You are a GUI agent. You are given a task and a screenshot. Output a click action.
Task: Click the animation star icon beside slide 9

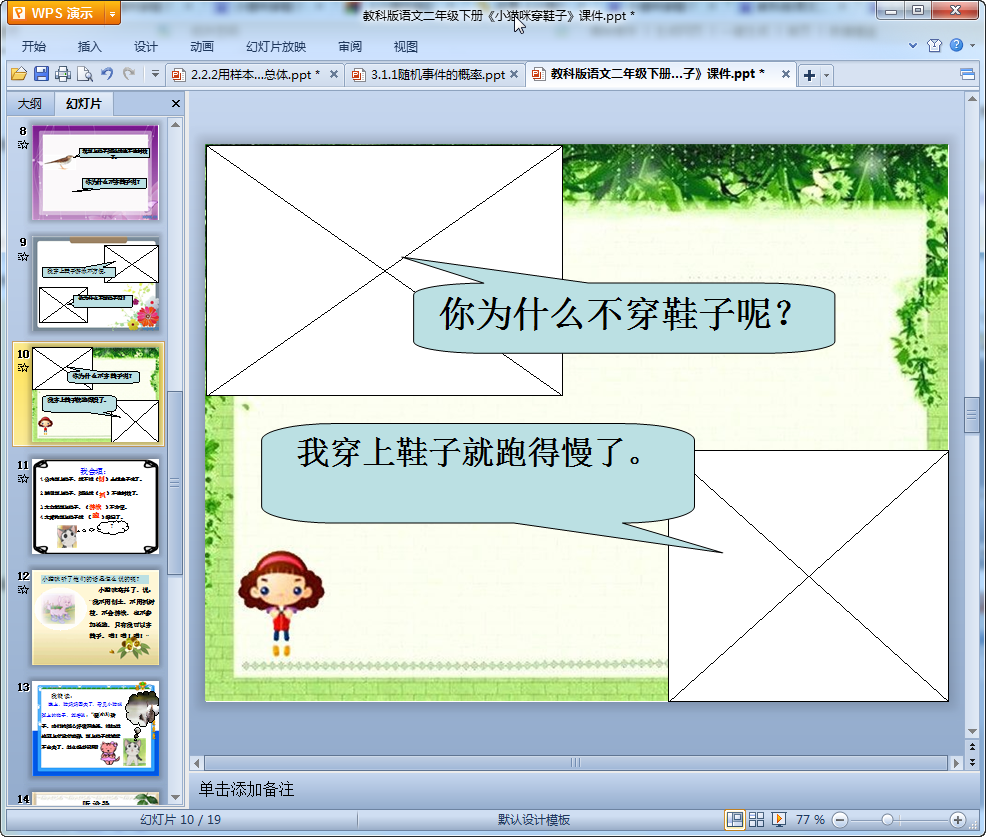pos(23,257)
